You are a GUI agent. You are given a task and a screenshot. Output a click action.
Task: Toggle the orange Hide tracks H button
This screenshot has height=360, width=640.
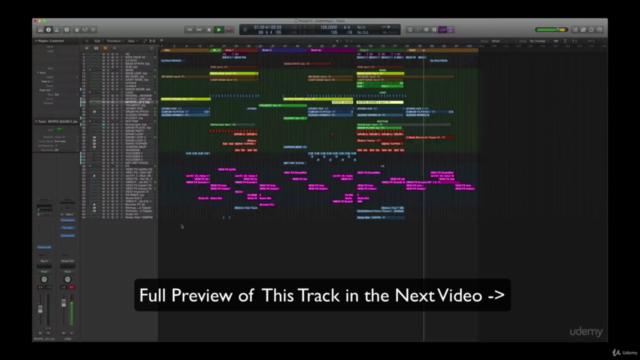coord(105,48)
